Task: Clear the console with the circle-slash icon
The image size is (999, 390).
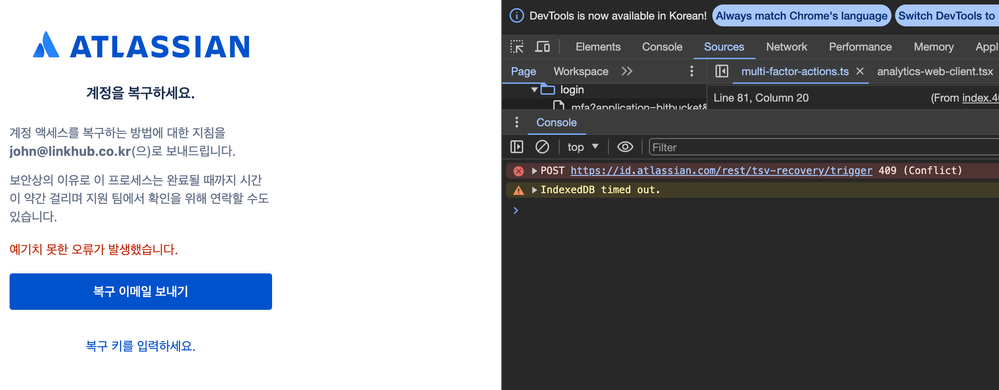Action: click(542, 147)
